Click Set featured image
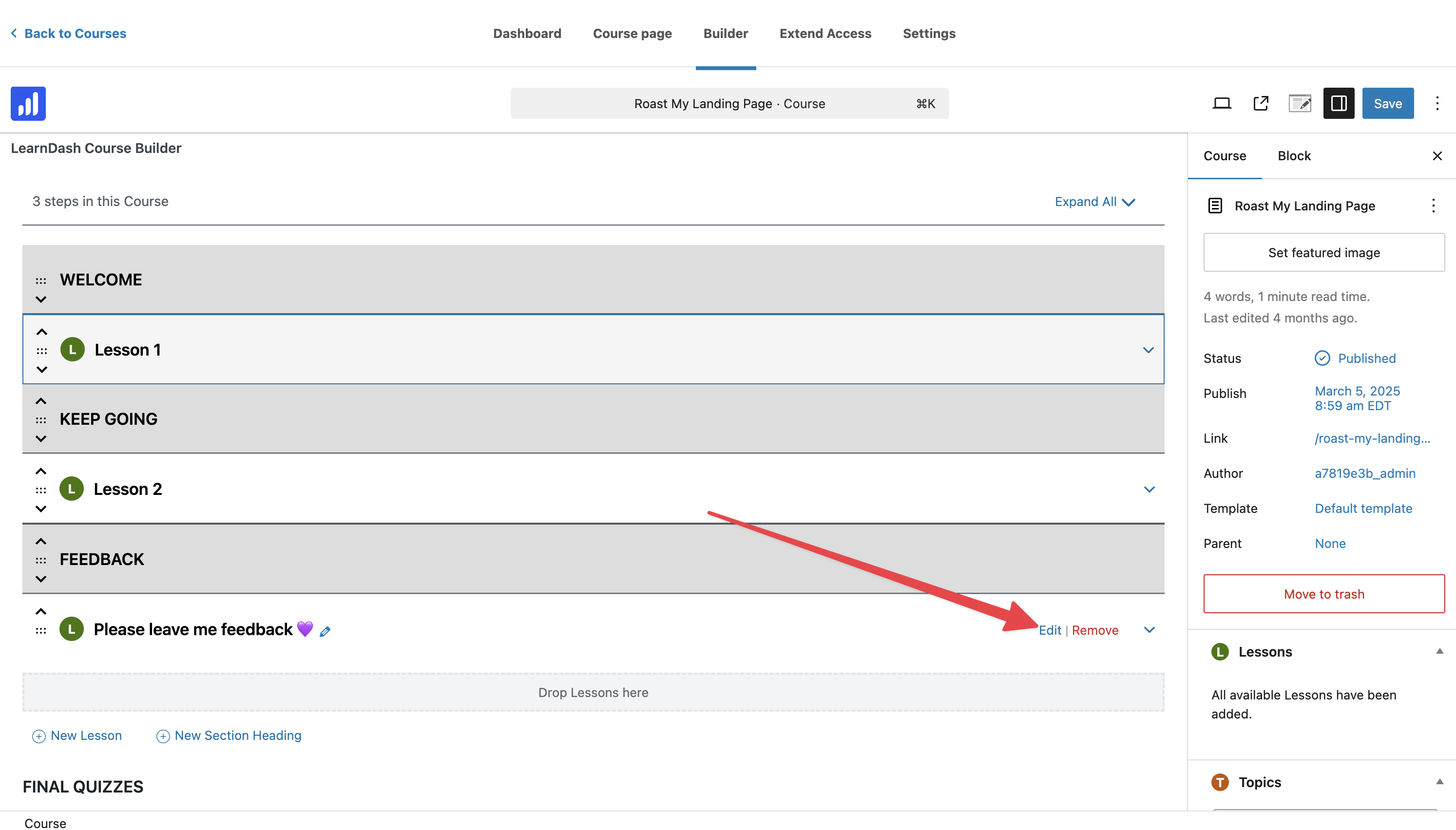Viewport: 1456px width, 830px height. click(1324, 252)
